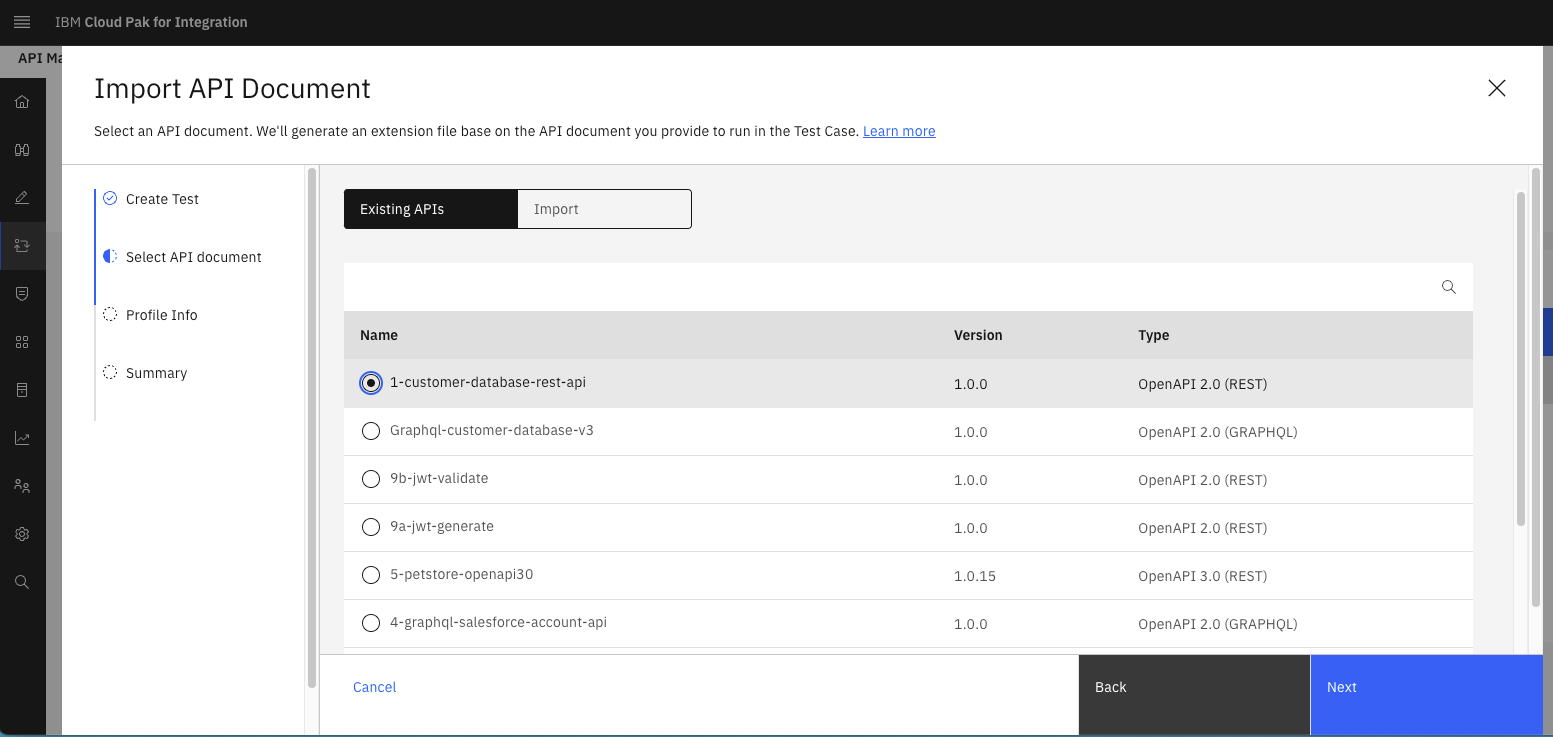This screenshot has width=1553, height=737.
Task: Open the Settings gear icon in sidebar
Action: point(22,534)
